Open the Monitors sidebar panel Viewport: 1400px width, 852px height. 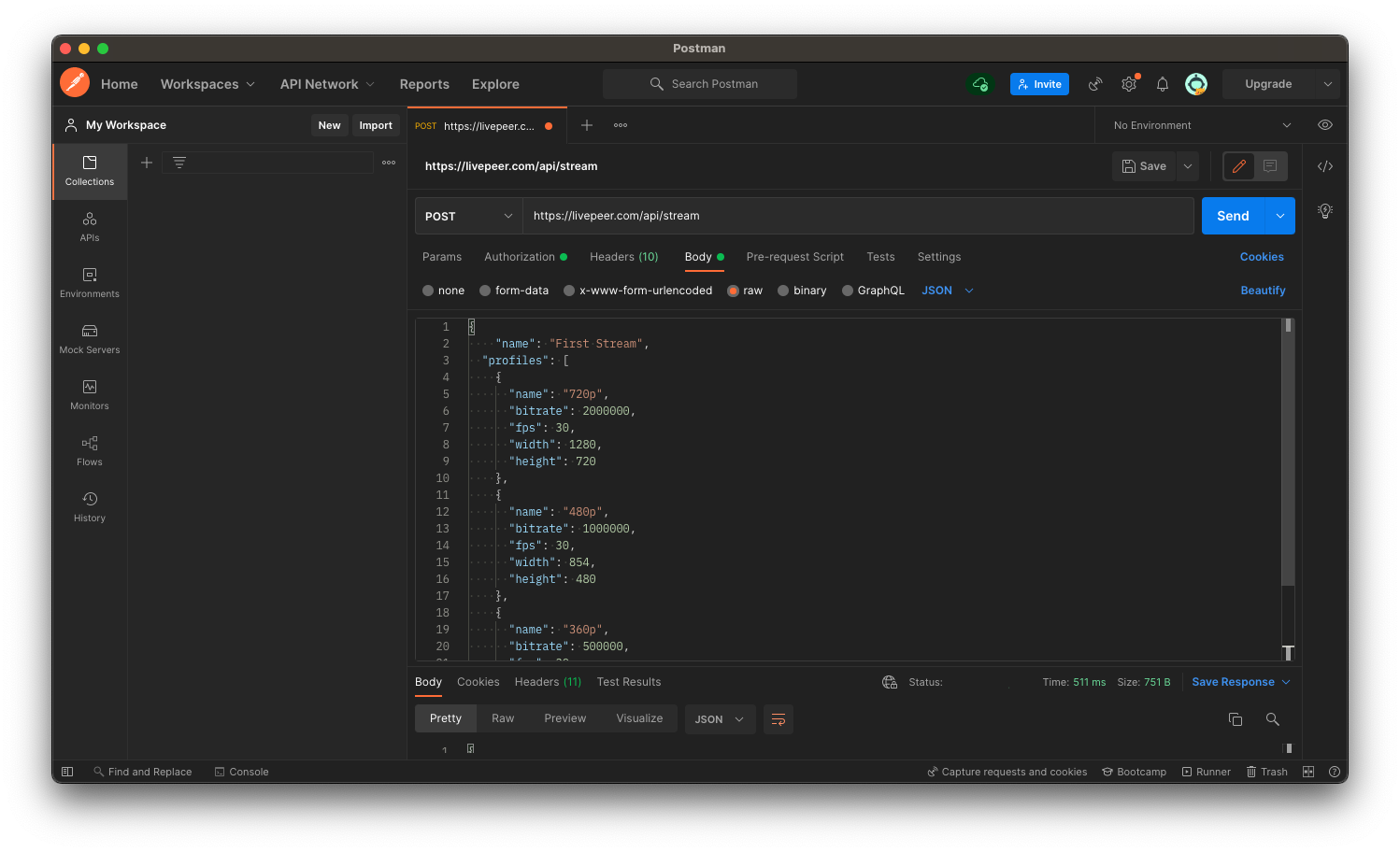(x=90, y=395)
